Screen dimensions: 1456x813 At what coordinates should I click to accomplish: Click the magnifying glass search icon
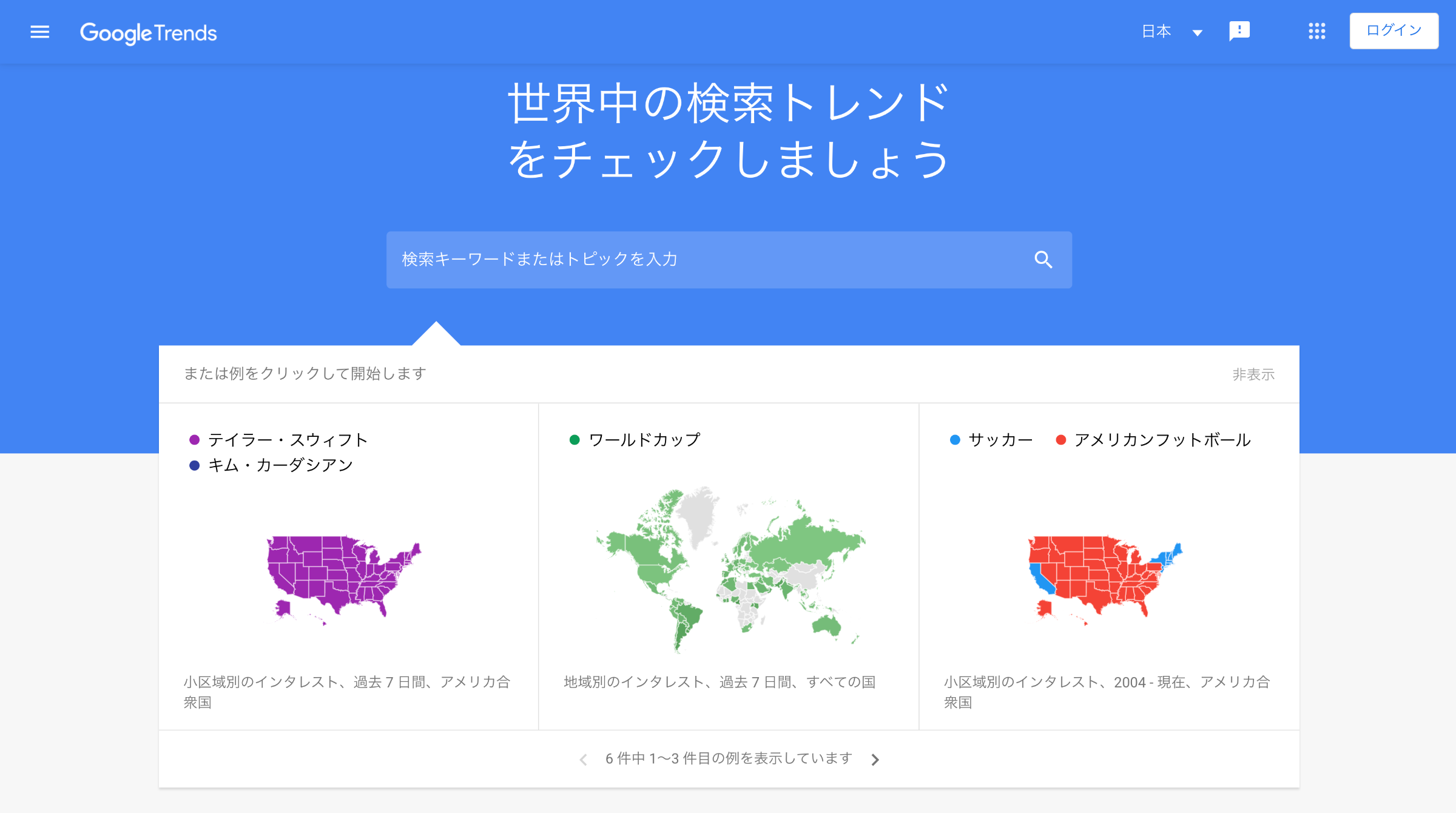1043,260
